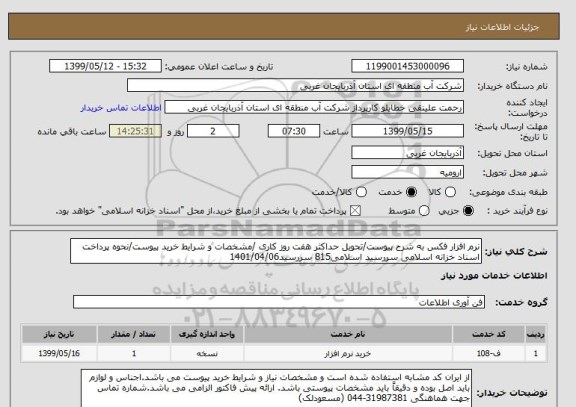Click the need date cell 1399/05/16

tap(59, 353)
